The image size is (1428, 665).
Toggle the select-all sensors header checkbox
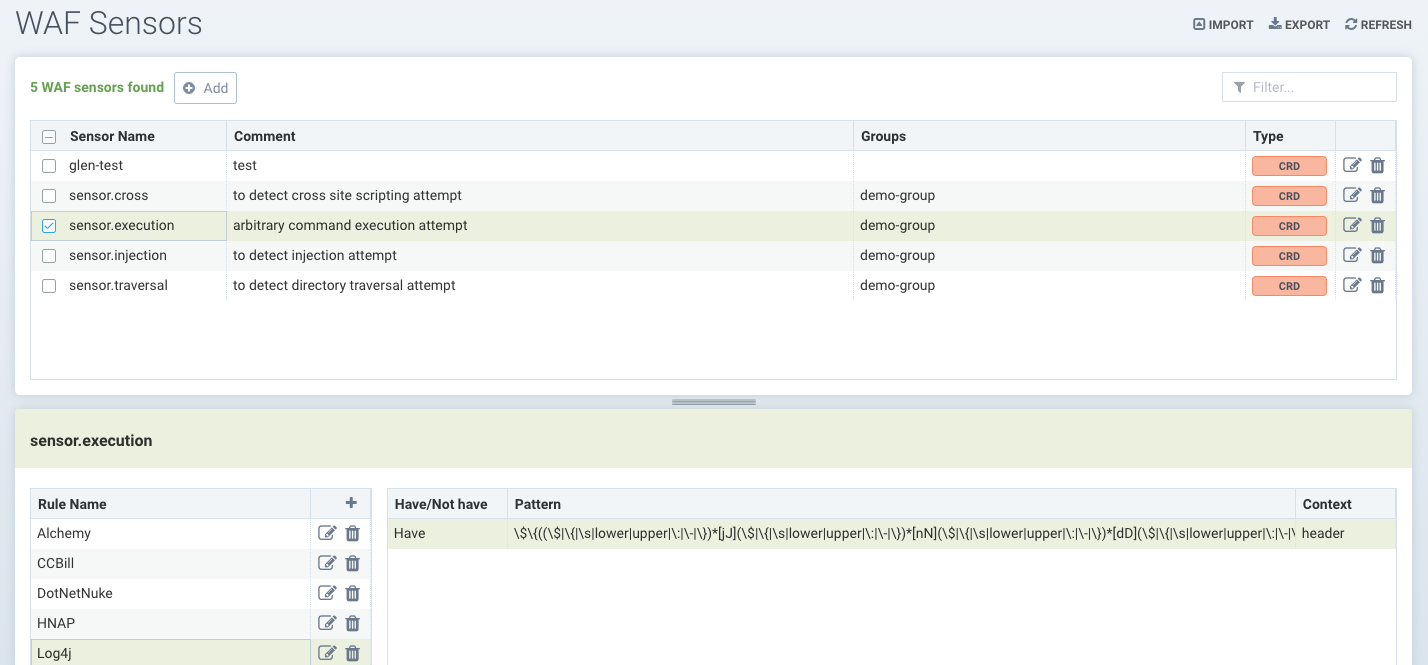[49, 137]
